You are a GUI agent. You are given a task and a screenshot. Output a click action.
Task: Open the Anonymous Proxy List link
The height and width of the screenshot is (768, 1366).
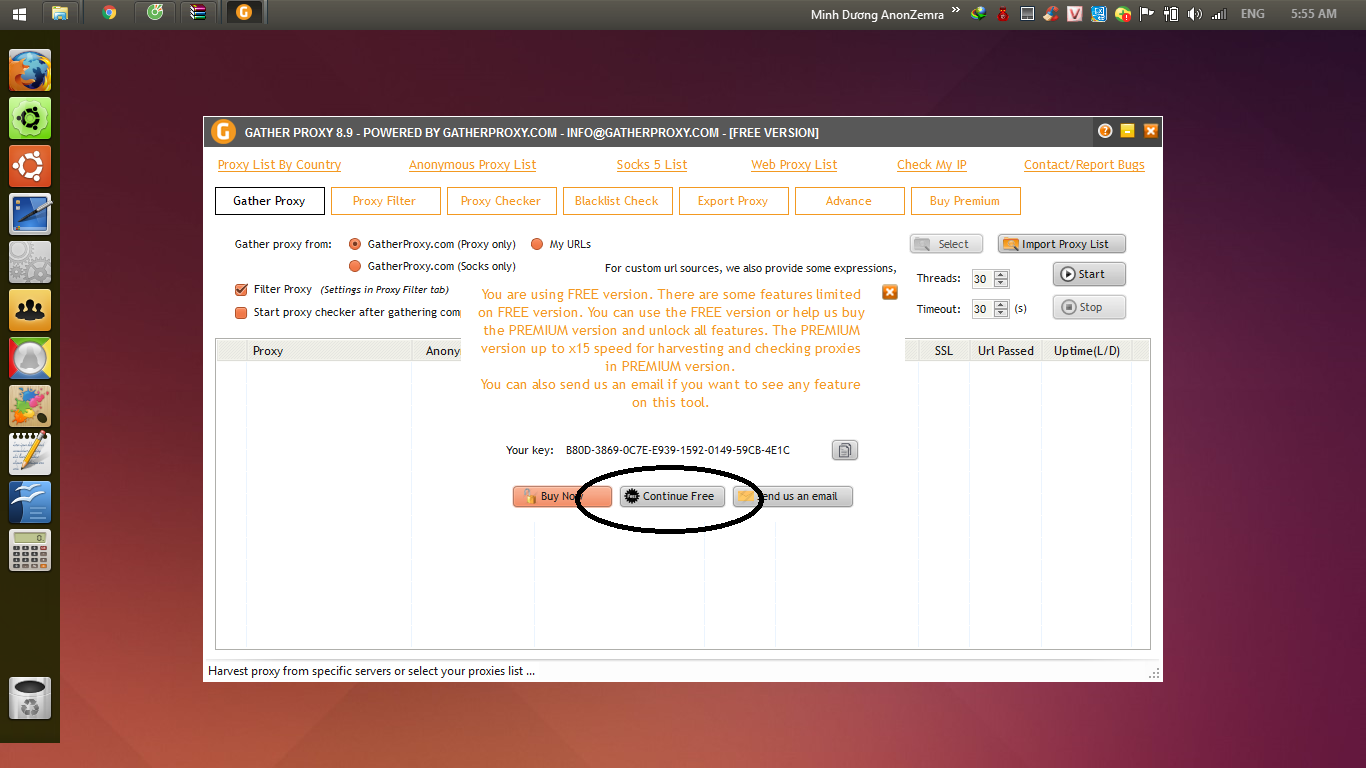click(x=472, y=165)
